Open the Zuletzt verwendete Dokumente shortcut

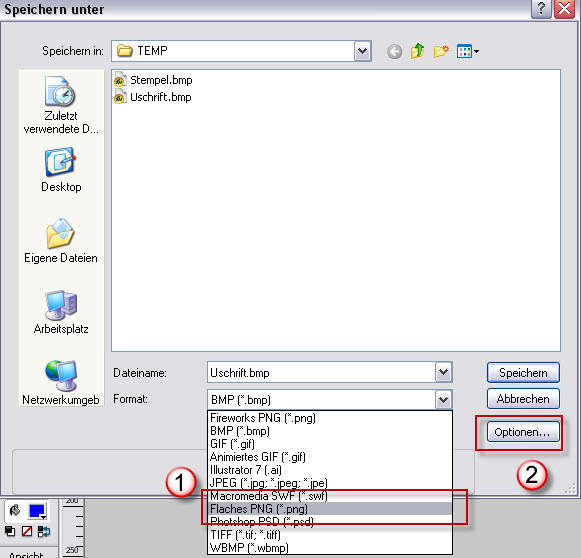(61, 105)
